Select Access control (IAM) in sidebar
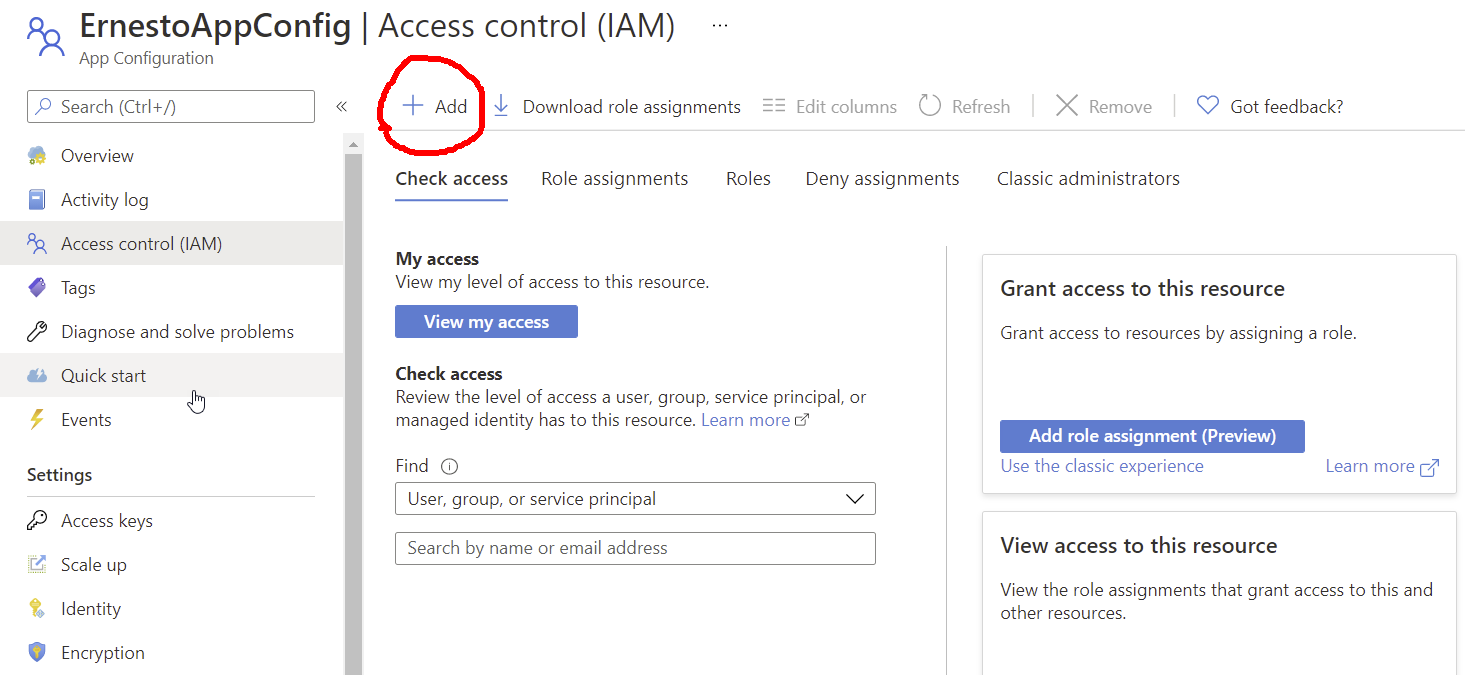The height and width of the screenshot is (675, 1465). 172,244
